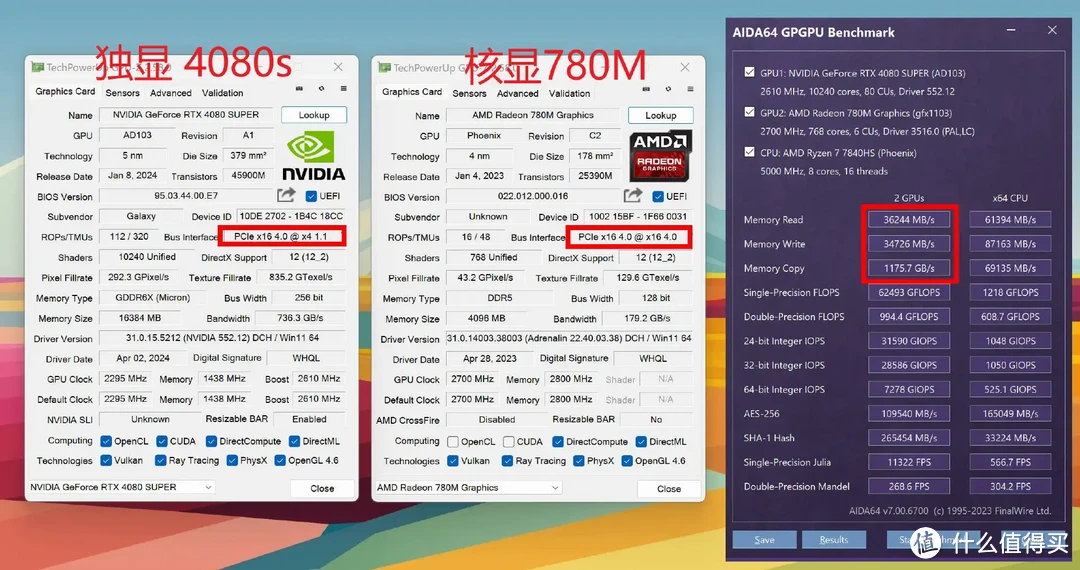Toggle the UEFI checkbox in the NVIDIA window
Image resolution: width=1080 pixels, height=570 pixels.
pos(311,196)
